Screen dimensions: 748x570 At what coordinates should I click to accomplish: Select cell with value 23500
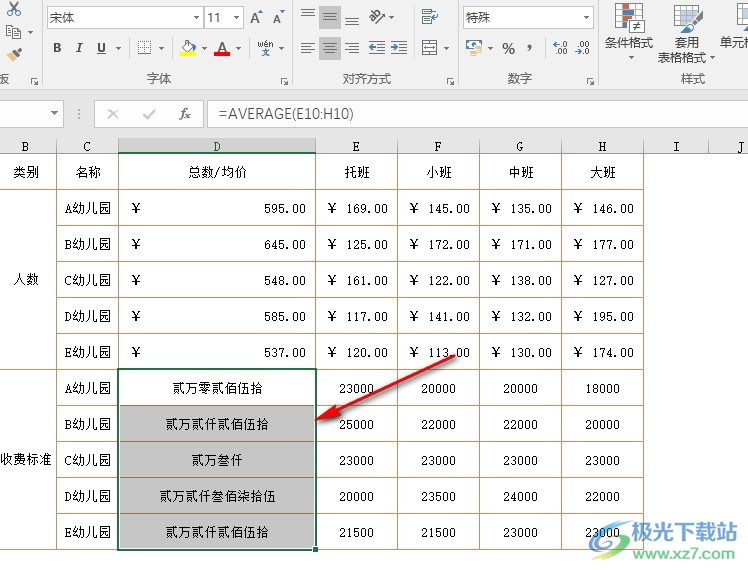(x=438, y=496)
